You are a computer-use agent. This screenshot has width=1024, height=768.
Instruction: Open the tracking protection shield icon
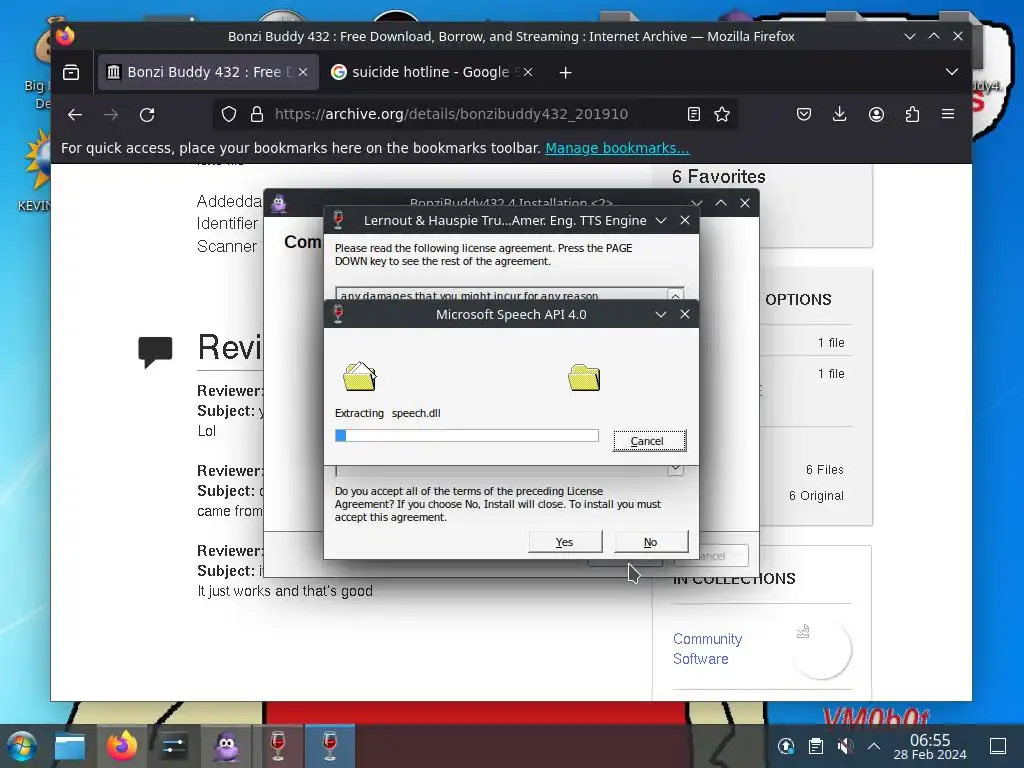point(229,114)
